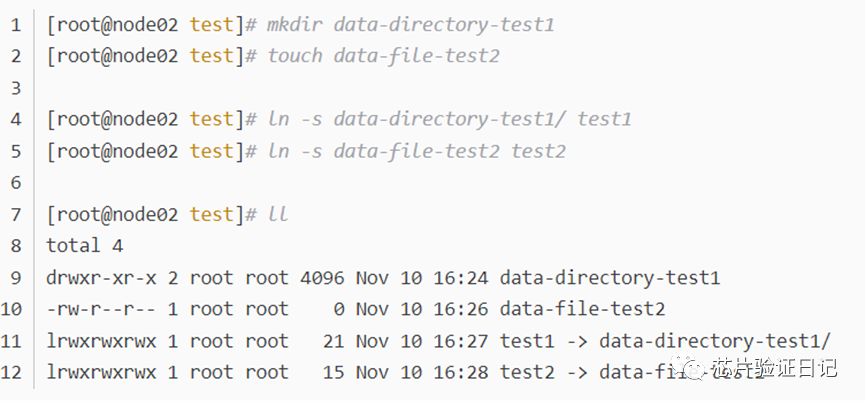Click line number 12 in gutter

click(x=12, y=372)
